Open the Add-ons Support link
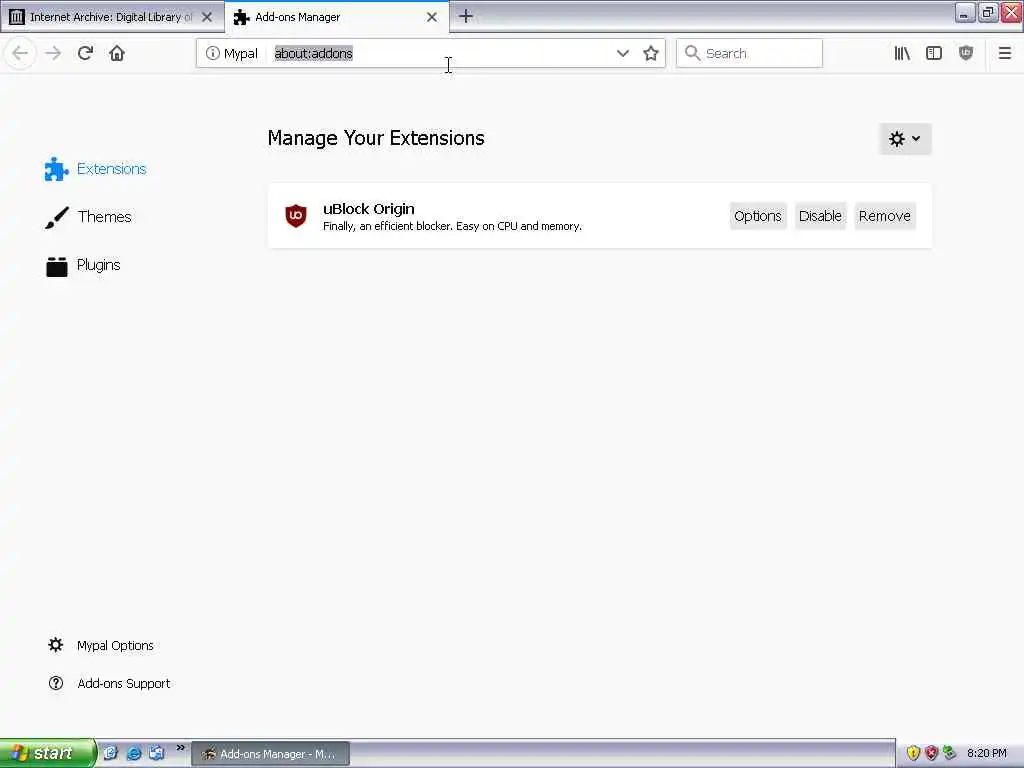Screen dimensions: 1024x768 [110, 683]
